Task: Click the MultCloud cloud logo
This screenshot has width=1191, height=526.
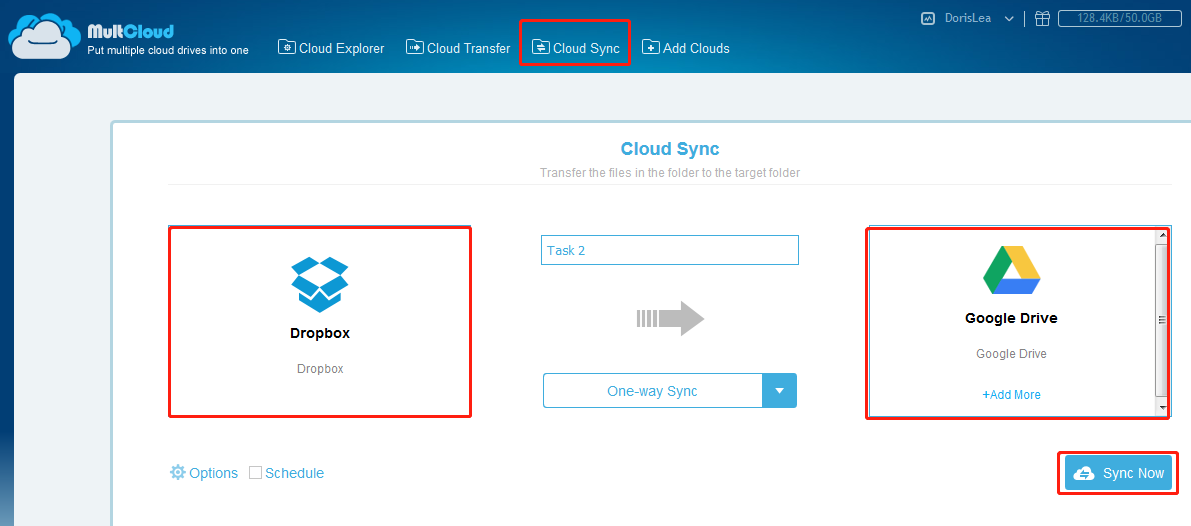Action: (44, 36)
